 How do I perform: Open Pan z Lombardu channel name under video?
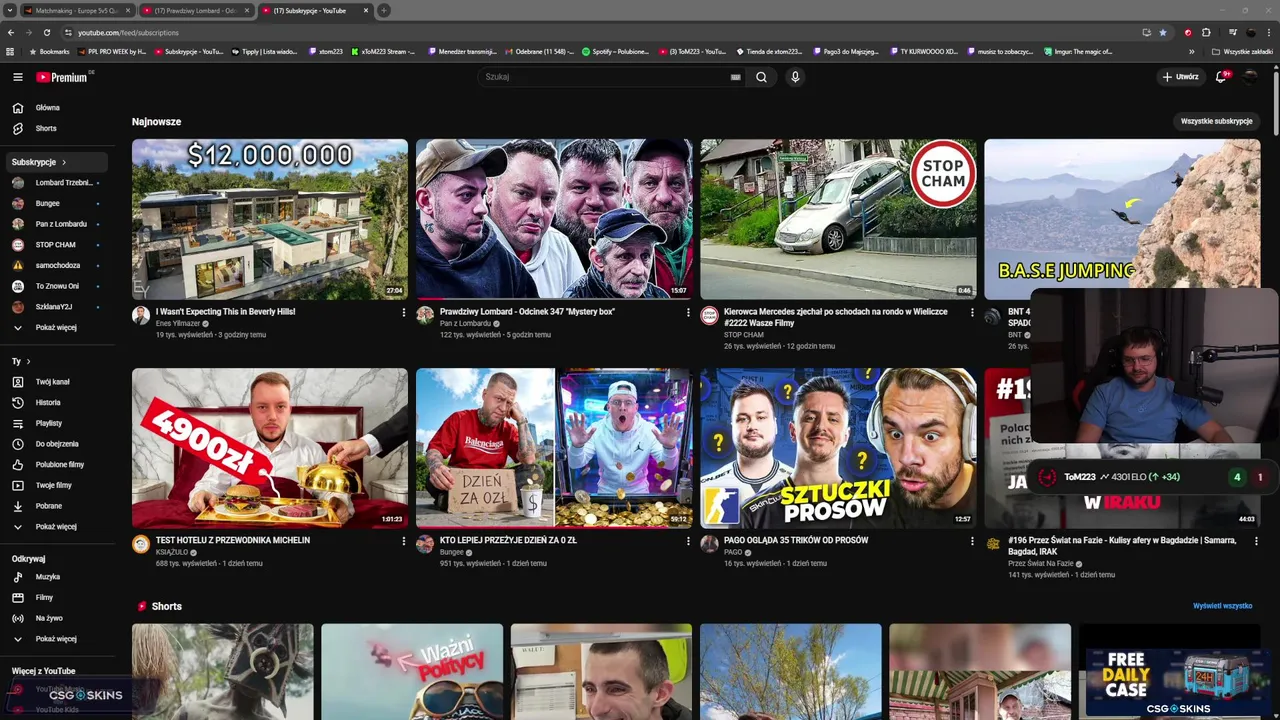pos(466,324)
